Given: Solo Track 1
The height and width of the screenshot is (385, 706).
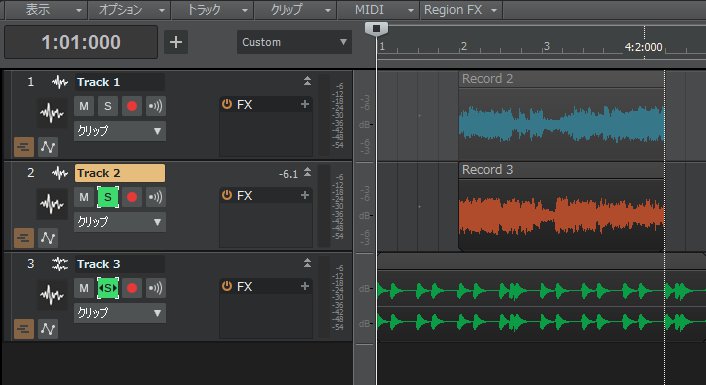Looking at the screenshot, I should coord(108,106).
